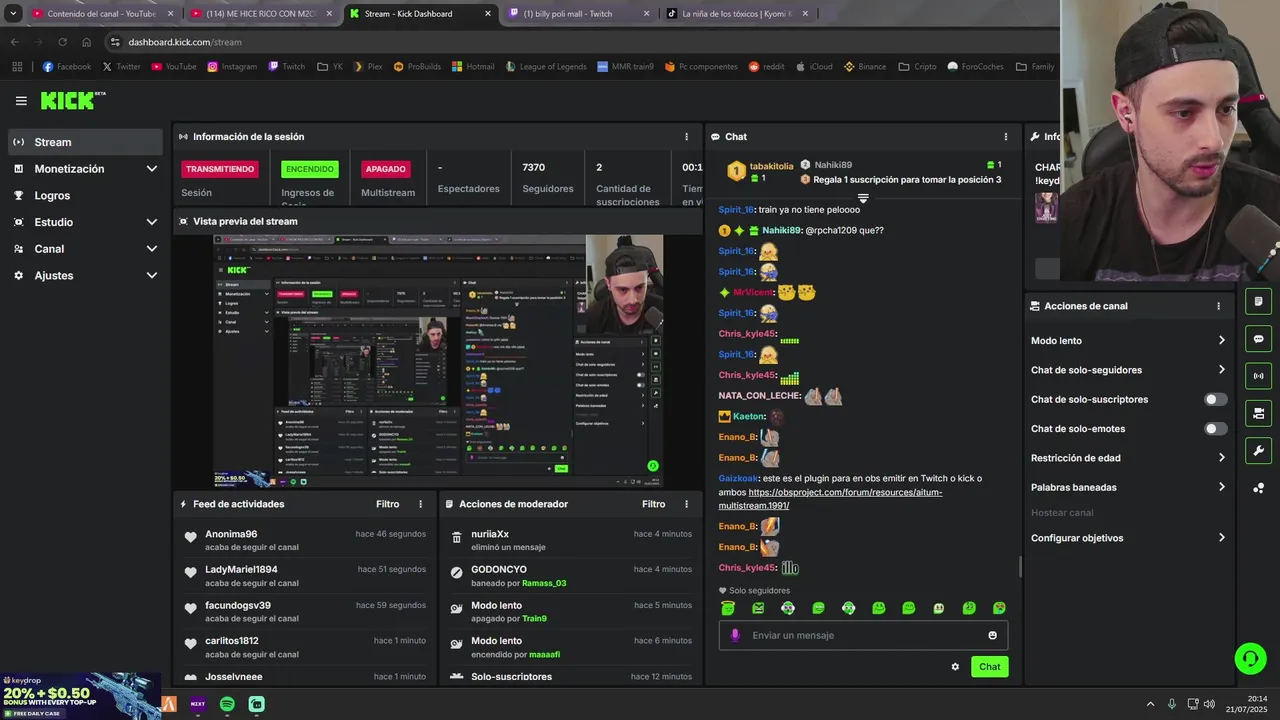Click username Gaizkoak in chat
This screenshot has width=1280, height=720.
tap(739, 478)
